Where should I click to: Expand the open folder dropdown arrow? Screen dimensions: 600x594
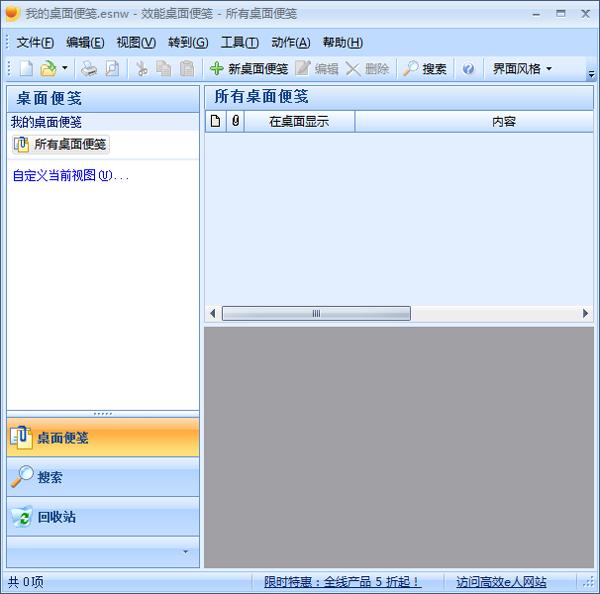tap(65, 69)
